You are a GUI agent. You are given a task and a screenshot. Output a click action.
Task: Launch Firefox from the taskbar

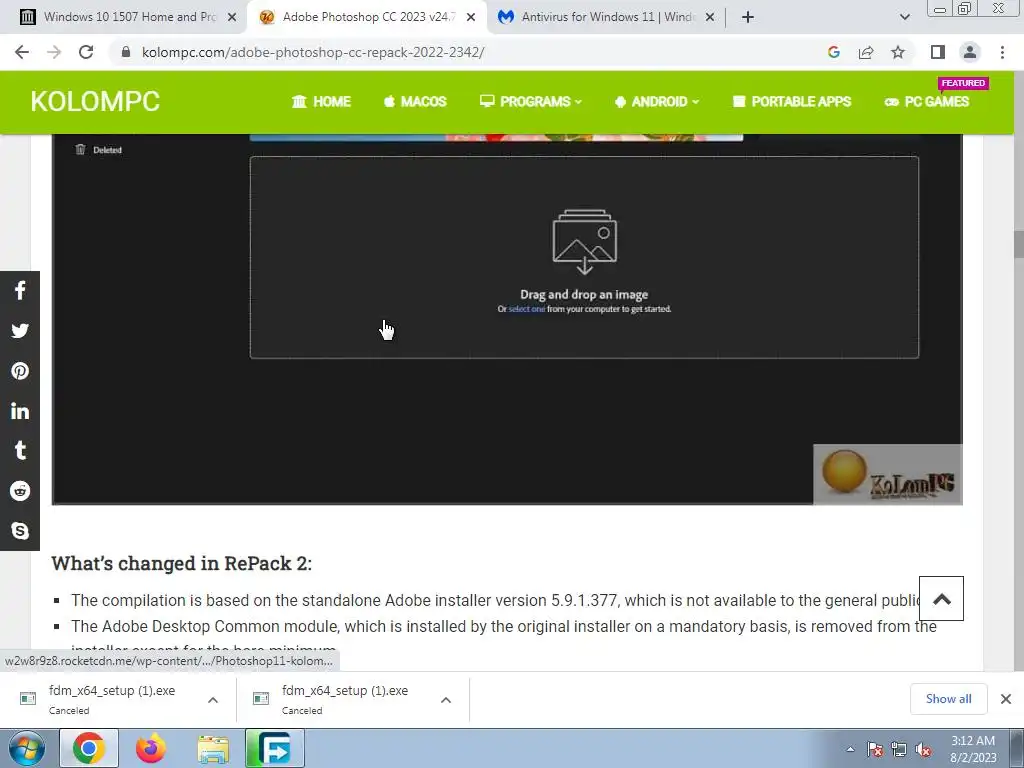click(151, 748)
